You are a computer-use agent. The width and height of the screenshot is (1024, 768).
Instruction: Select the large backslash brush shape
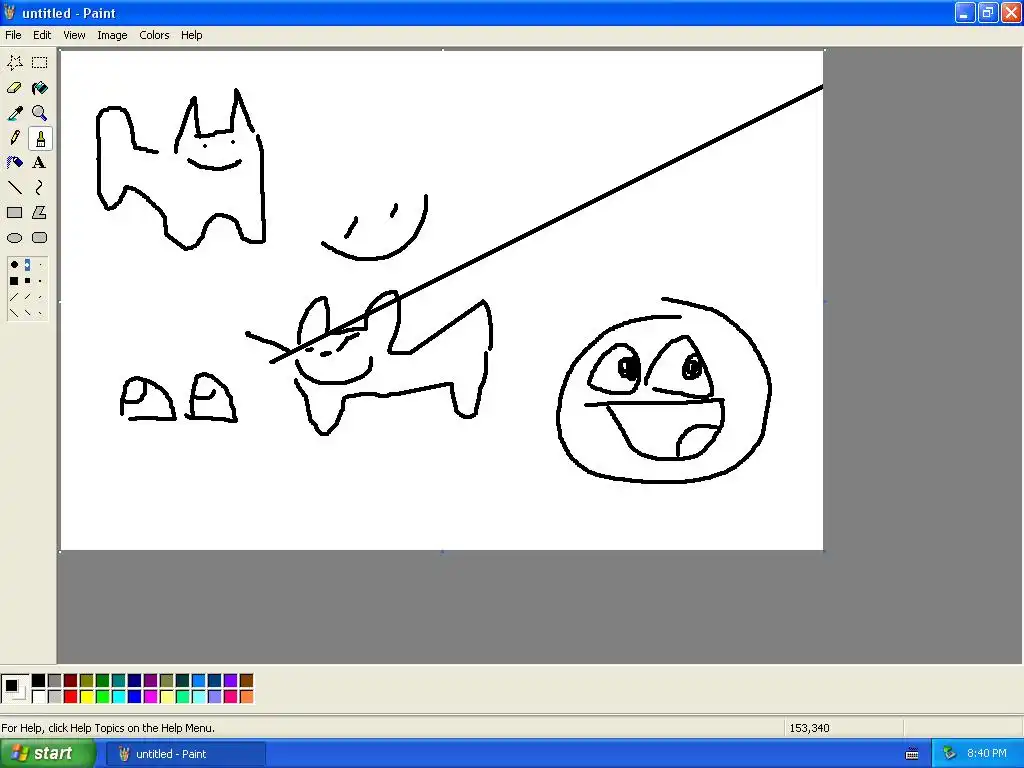(14, 313)
